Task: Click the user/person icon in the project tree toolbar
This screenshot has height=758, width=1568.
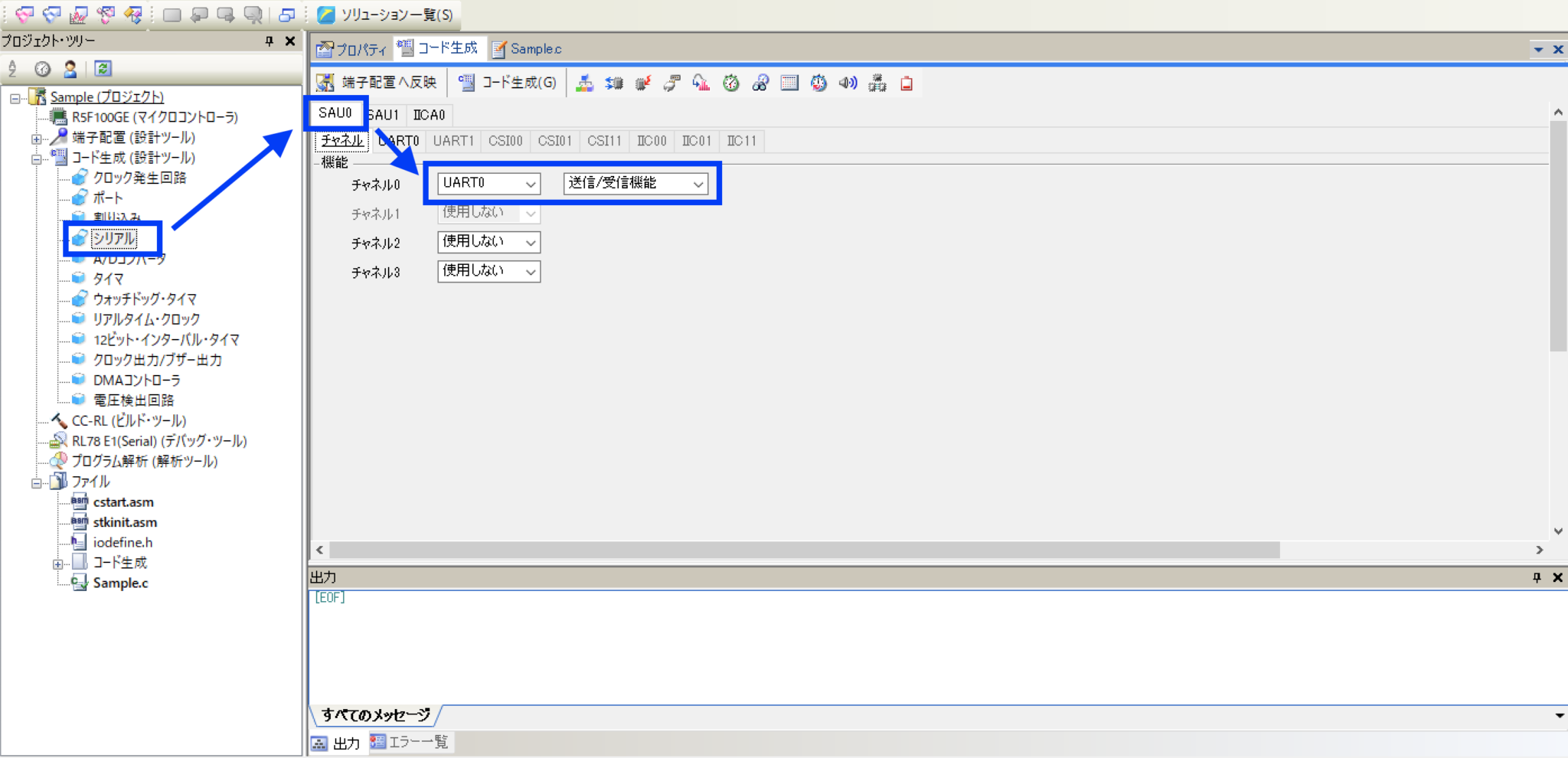Action: pos(70,68)
